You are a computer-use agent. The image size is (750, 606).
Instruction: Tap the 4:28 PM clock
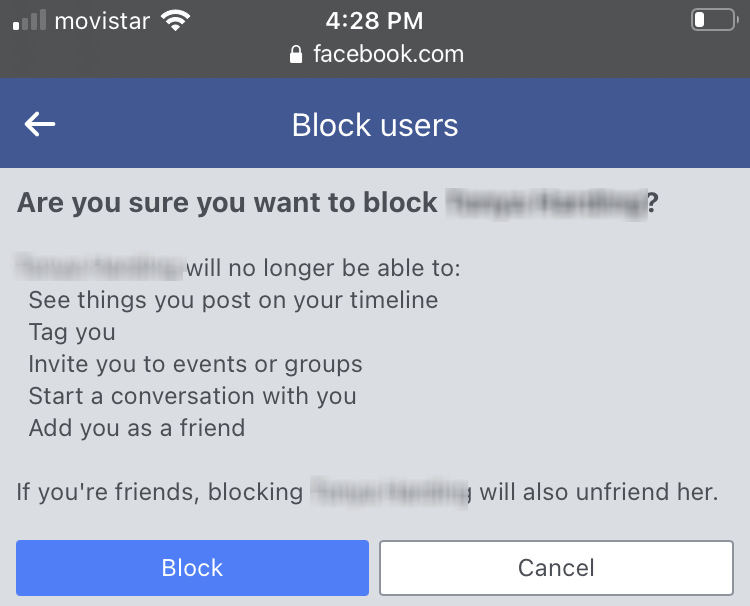pos(375,20)
